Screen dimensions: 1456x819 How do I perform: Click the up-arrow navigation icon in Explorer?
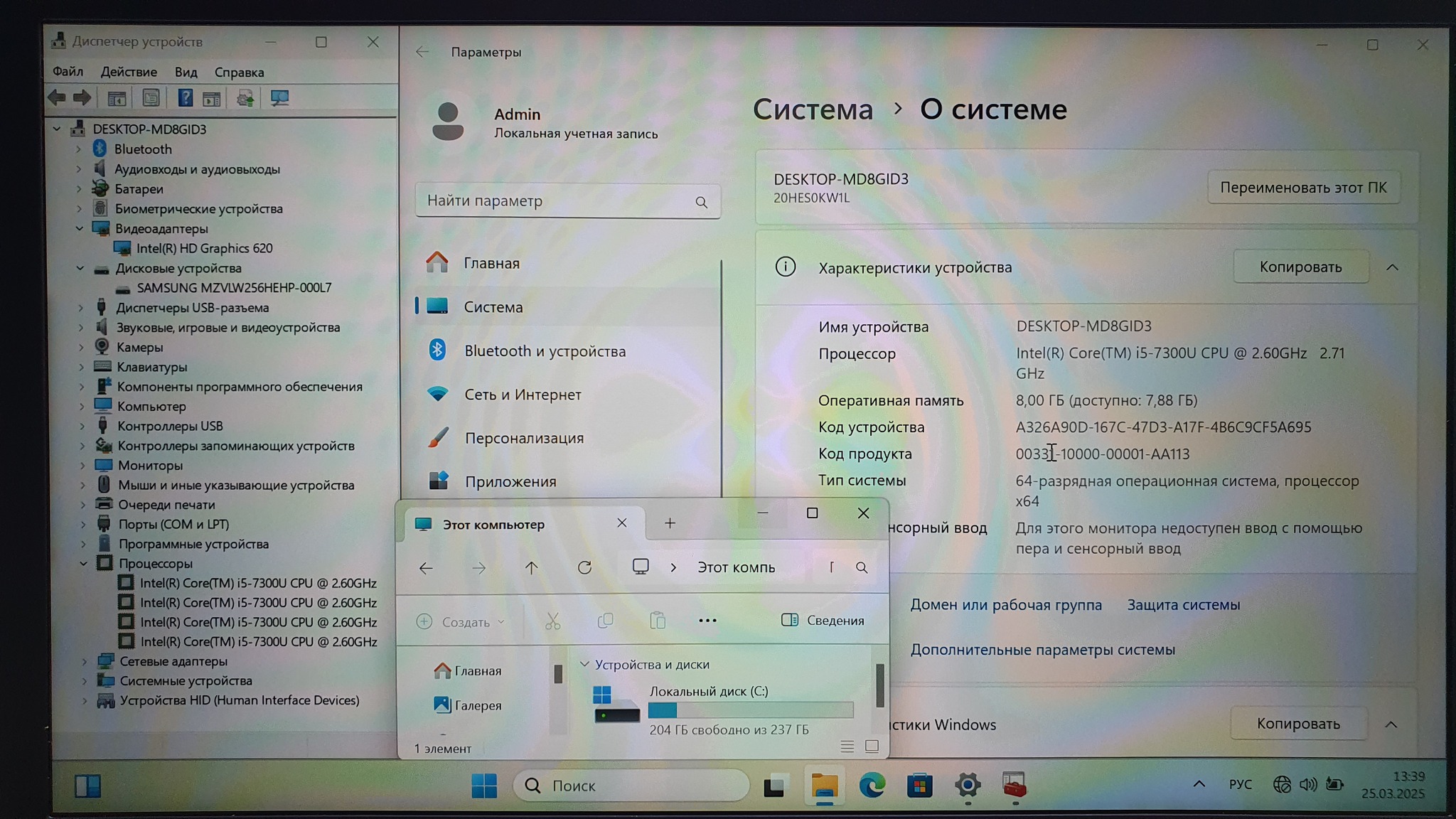point(531,567)
